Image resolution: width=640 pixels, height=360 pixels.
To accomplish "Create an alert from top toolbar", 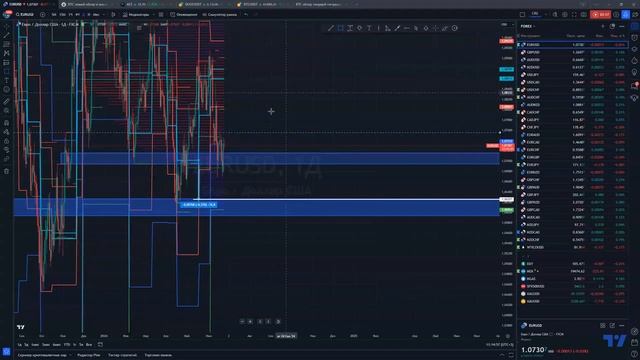I will coord(184,15).
